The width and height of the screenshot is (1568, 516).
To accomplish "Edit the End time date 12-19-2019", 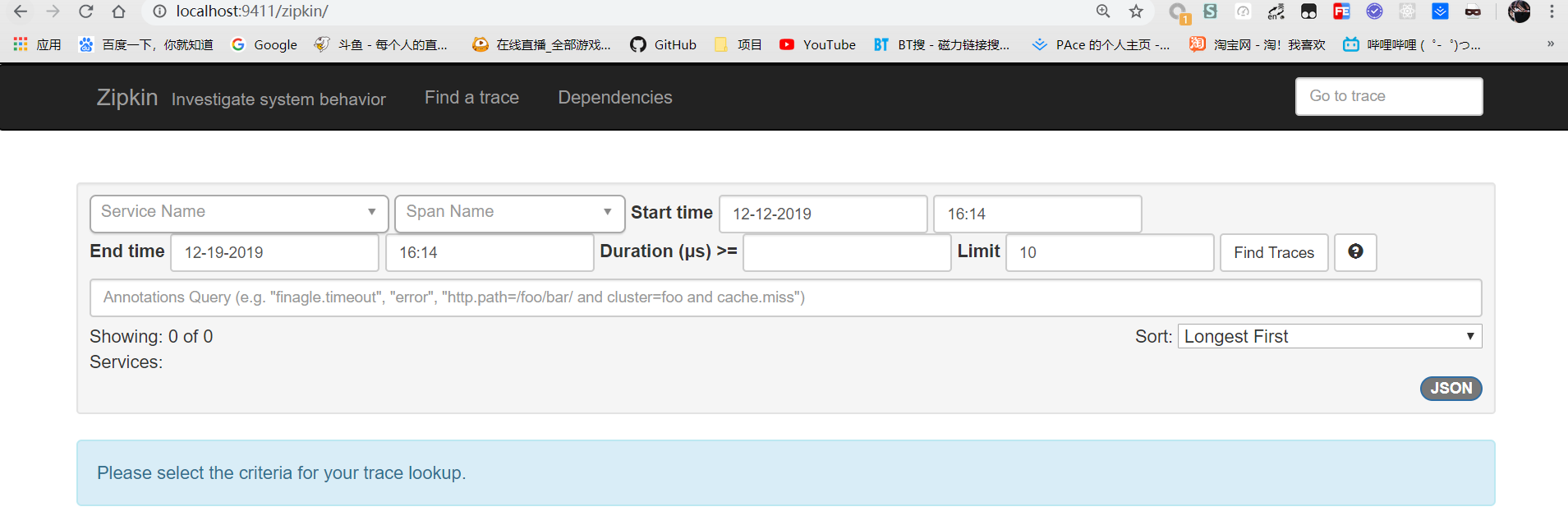I will (274, 252).
